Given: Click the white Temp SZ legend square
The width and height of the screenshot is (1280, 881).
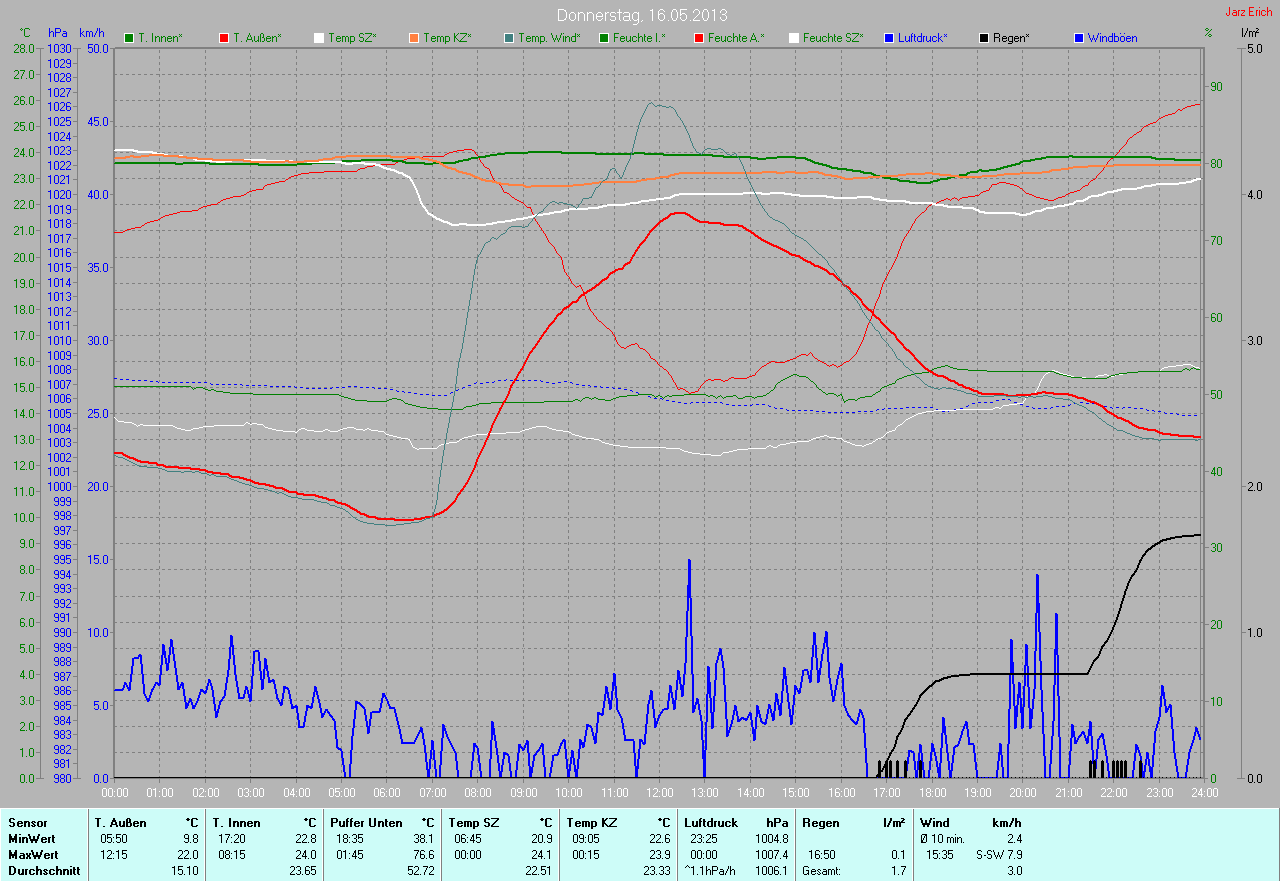Looking at the screenshot, I should [319, 38].
